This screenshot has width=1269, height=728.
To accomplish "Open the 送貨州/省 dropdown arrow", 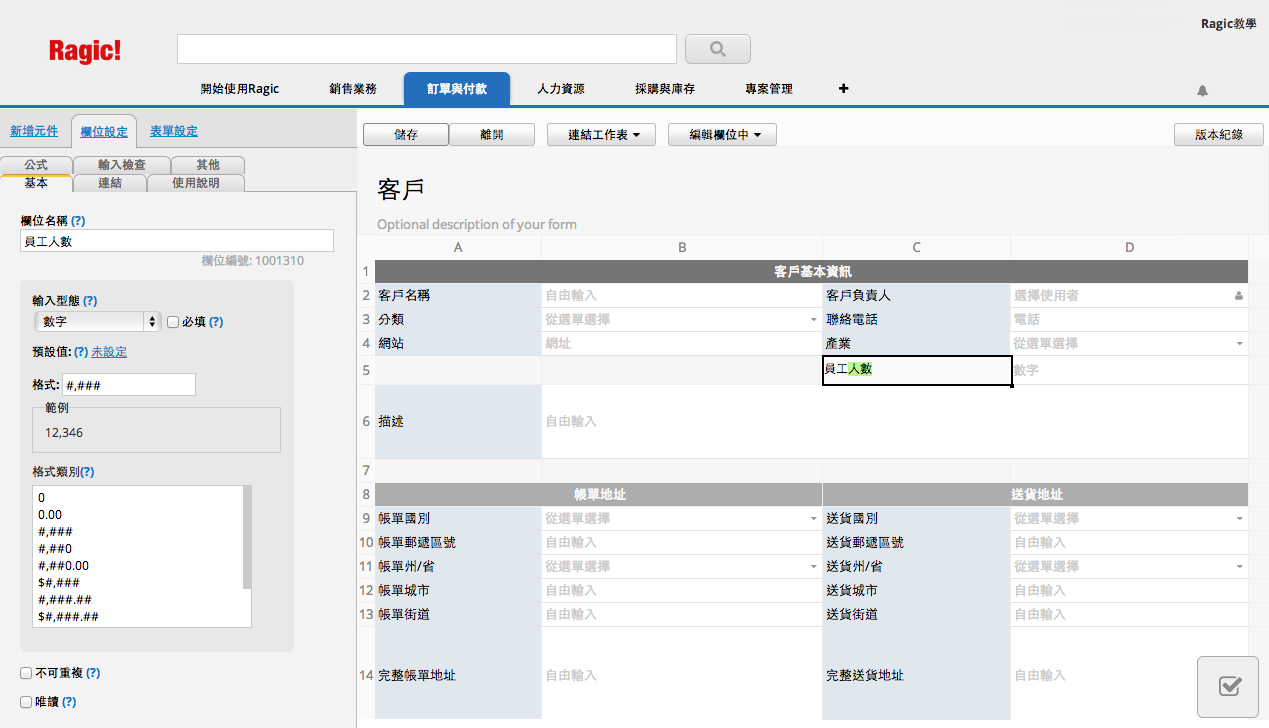I will pos(1240,567).
